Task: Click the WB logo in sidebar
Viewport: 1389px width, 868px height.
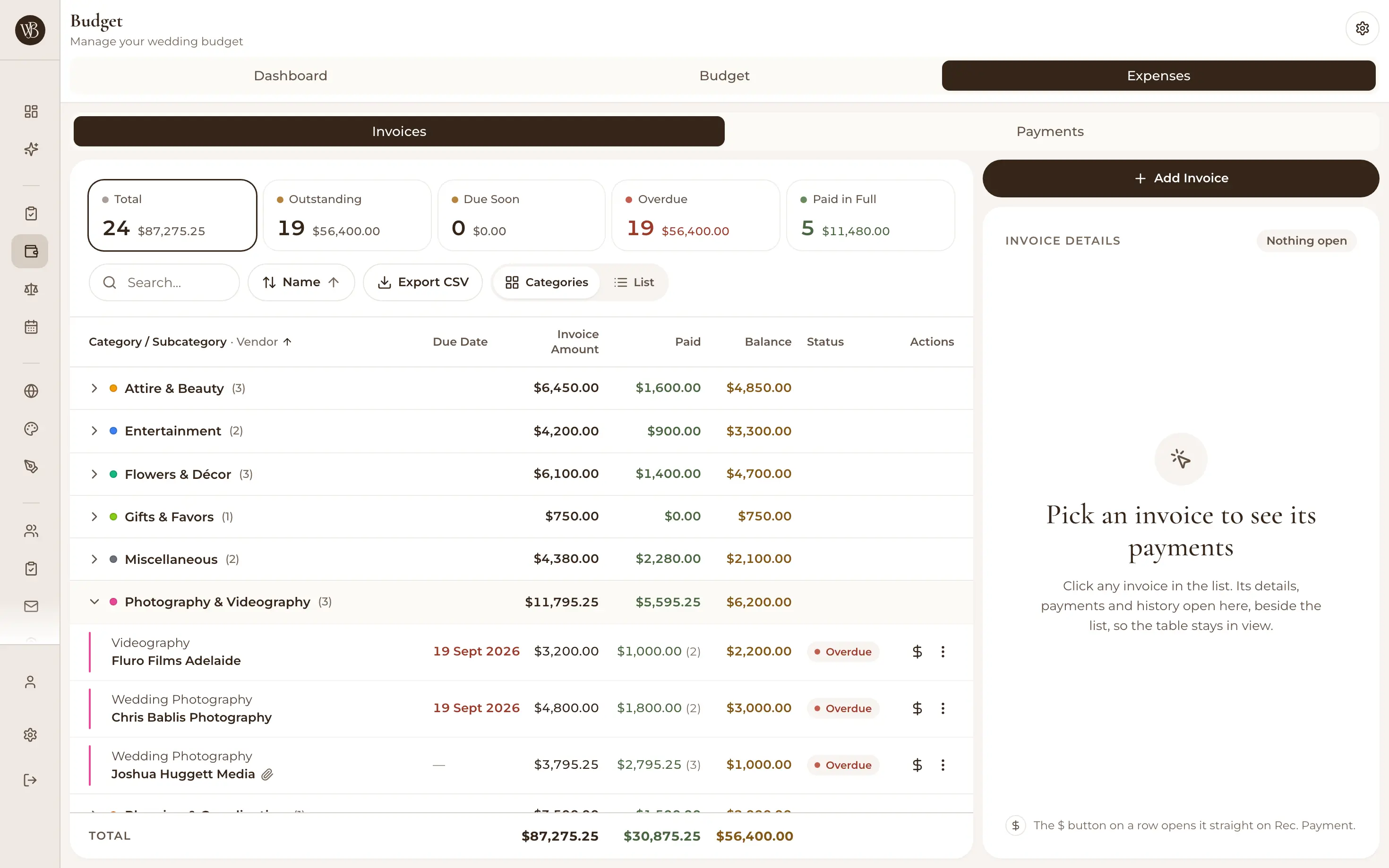Action: 30,30
